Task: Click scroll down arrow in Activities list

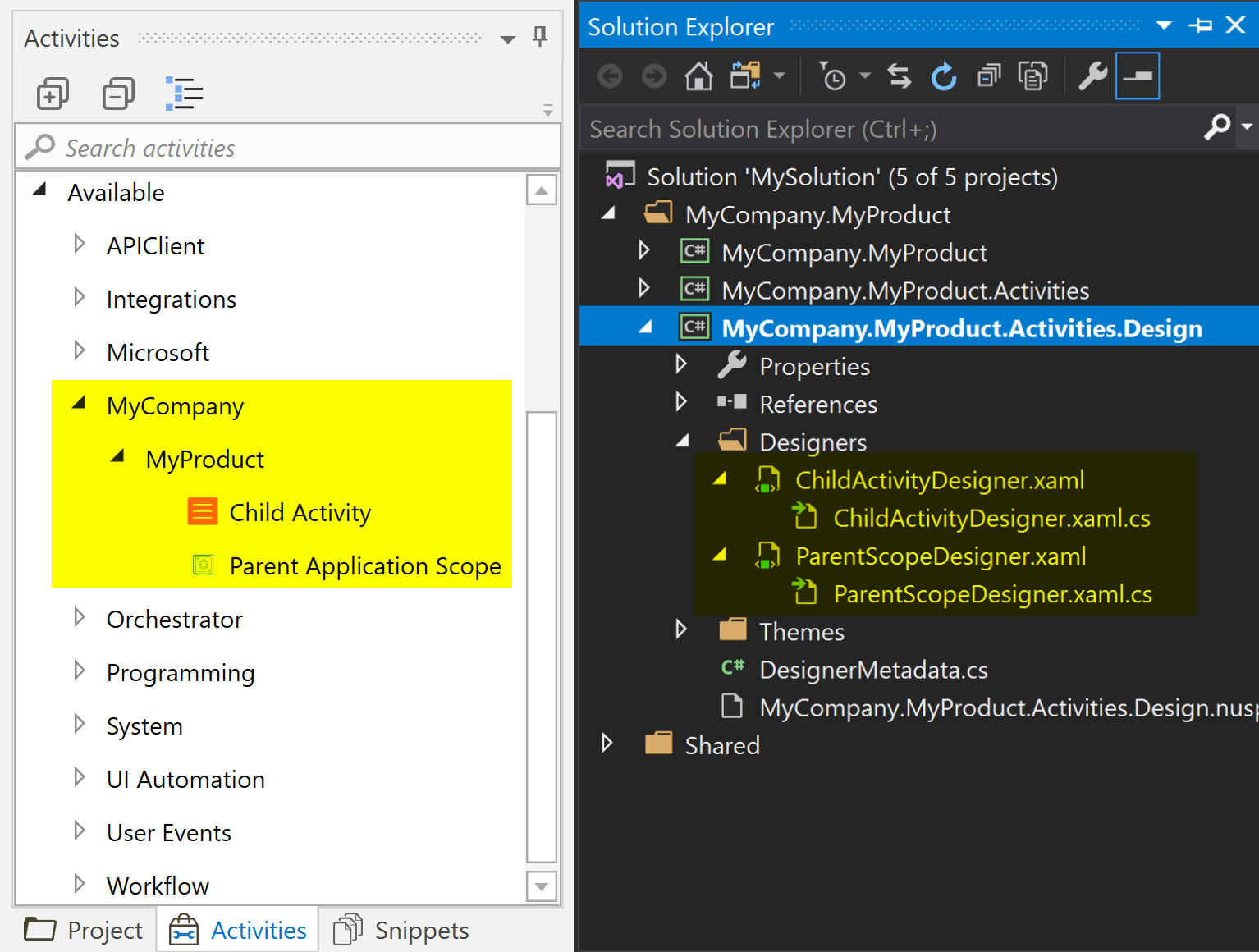Action: coord(542,886)
